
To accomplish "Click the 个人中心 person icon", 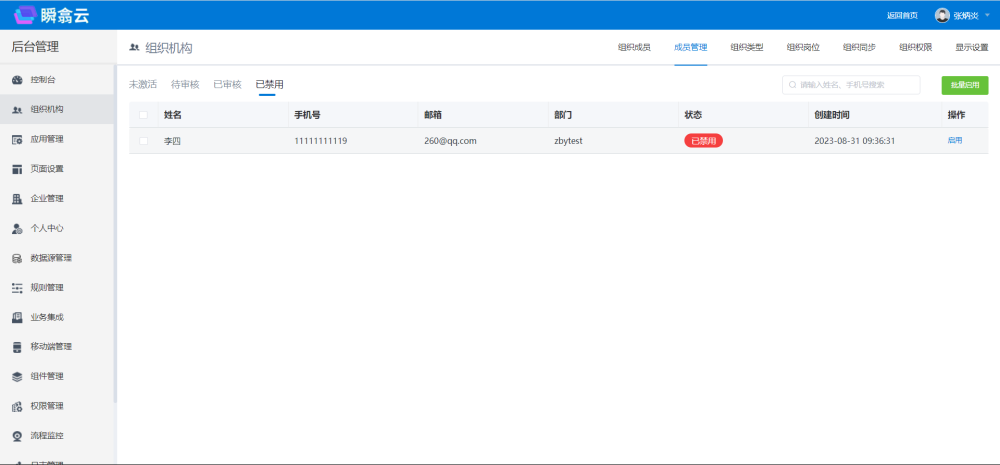I will pos(17,228).
